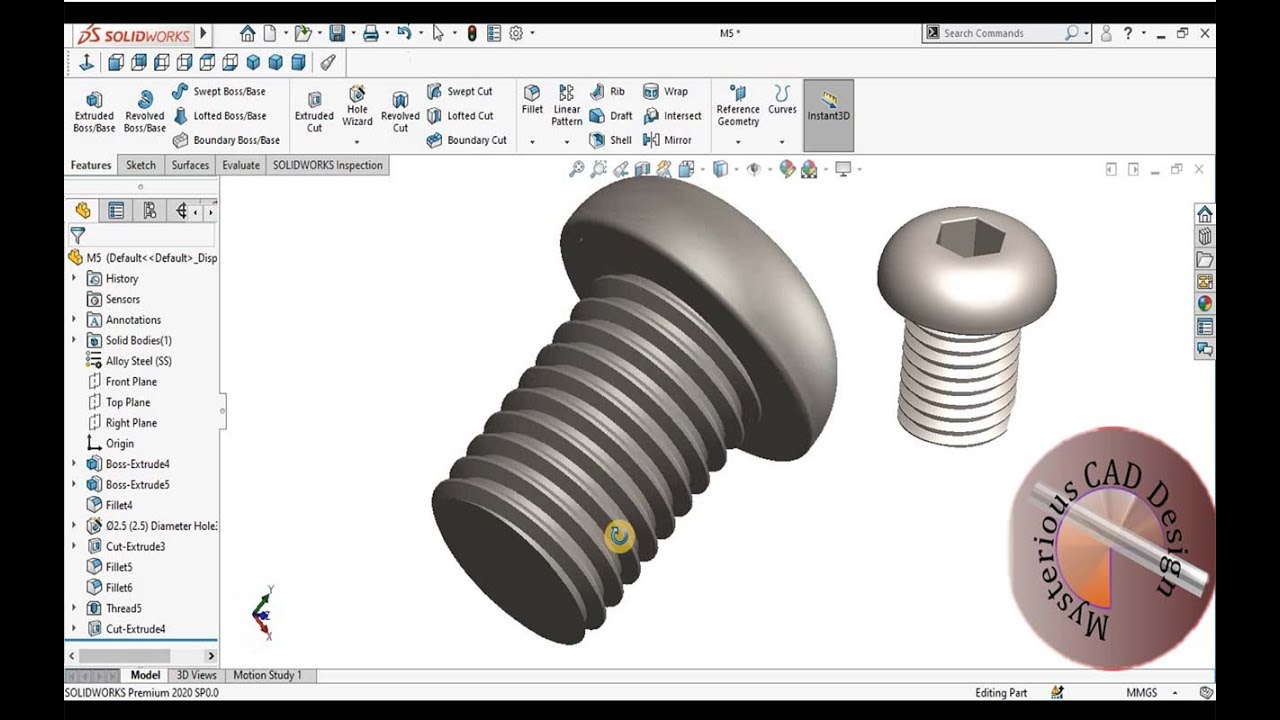Screen dimensions: 1280x720
Task: Switch to the 3D Views tab
Action: coord(197,675)
